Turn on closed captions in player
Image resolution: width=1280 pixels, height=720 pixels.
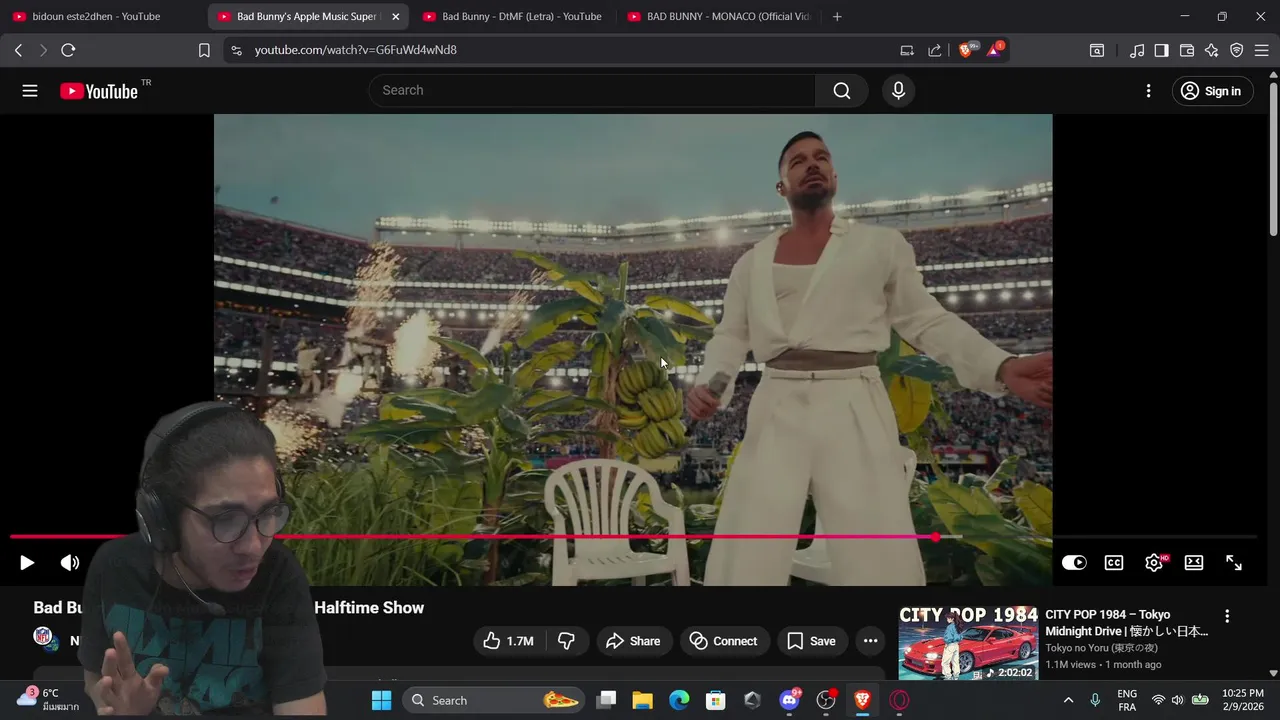coord(1114,563)
